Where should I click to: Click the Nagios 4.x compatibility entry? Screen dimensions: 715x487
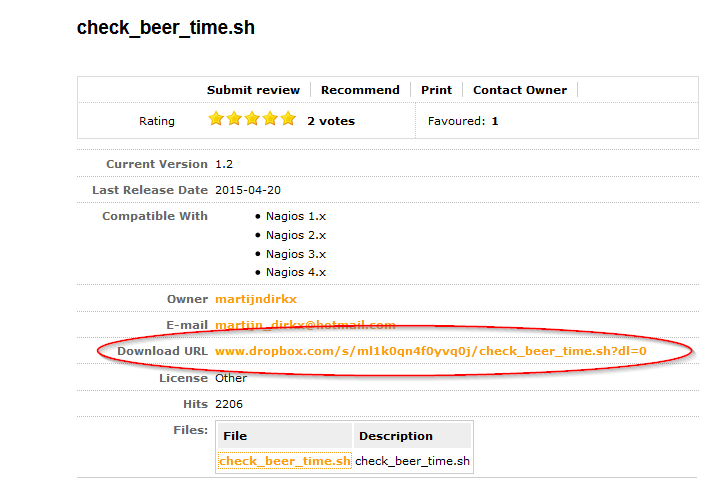[x=296, y=272]
